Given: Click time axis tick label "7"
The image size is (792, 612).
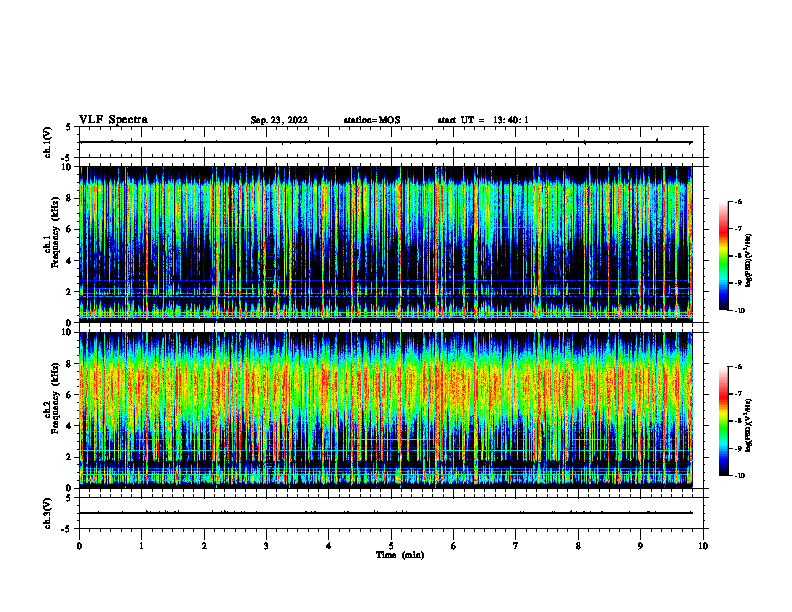Looking at the screenshot, I should pos(516,546).
